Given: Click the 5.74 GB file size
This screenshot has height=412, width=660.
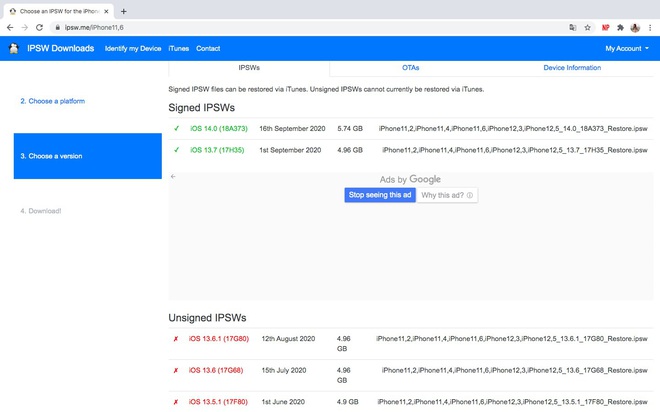Looking at the screenshot, I should click(350, 128).
